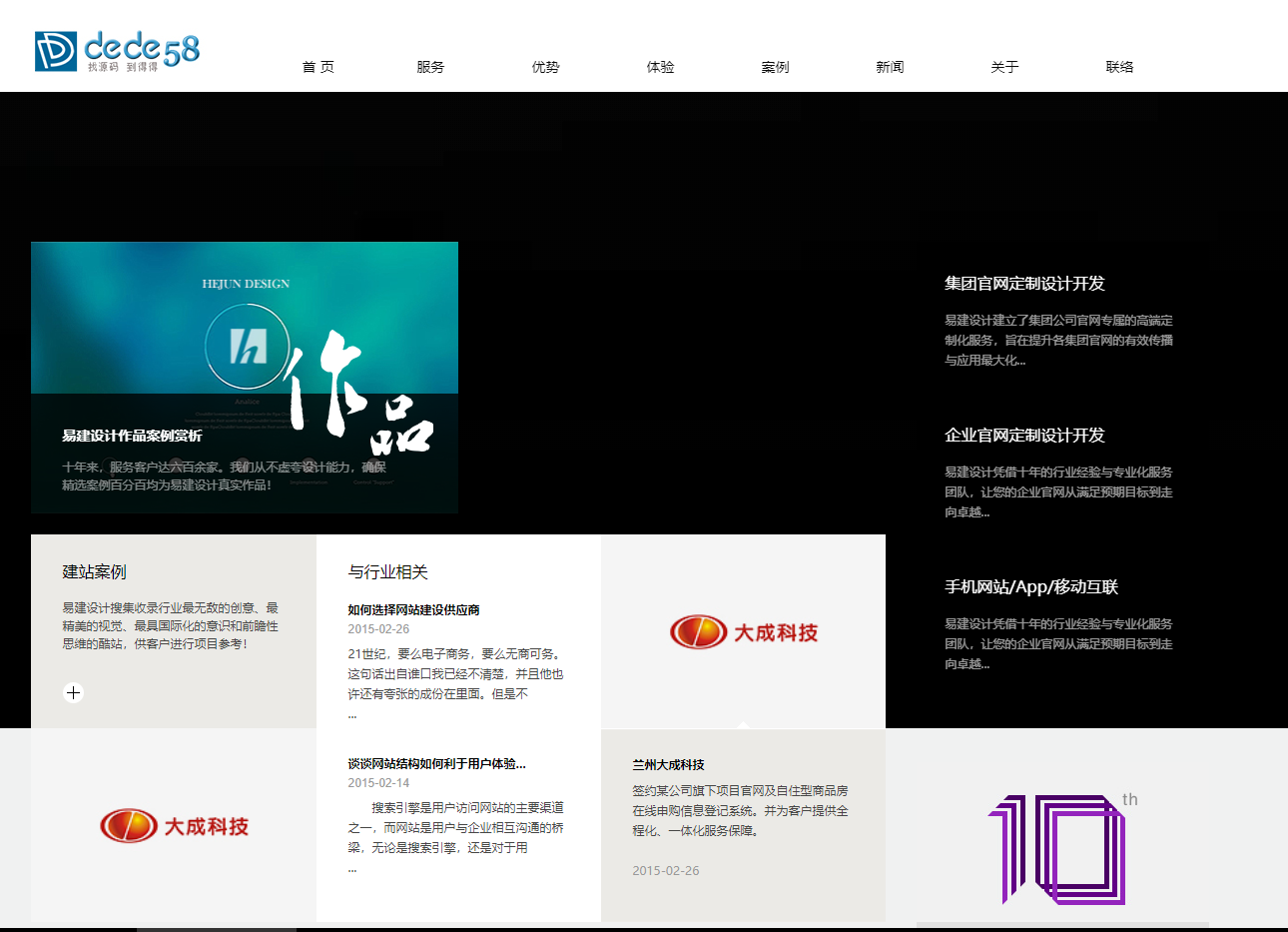Screen dimensions: 1288x932
Task: Select 优势 in the navigation bar
Action: 545,67
